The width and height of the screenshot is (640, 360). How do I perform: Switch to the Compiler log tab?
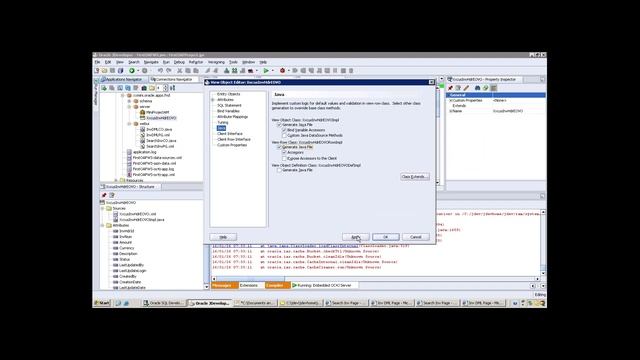277,285
